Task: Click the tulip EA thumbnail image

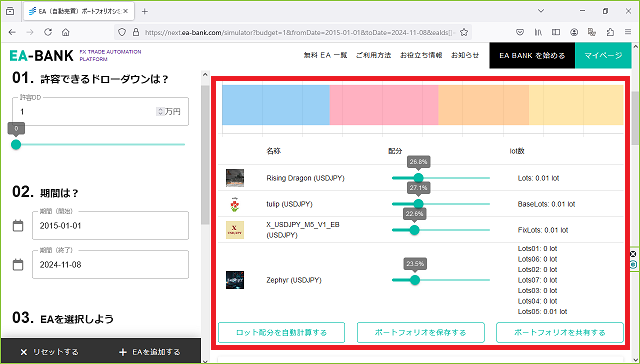Action: pyautogui.click(x=235, y=204)
